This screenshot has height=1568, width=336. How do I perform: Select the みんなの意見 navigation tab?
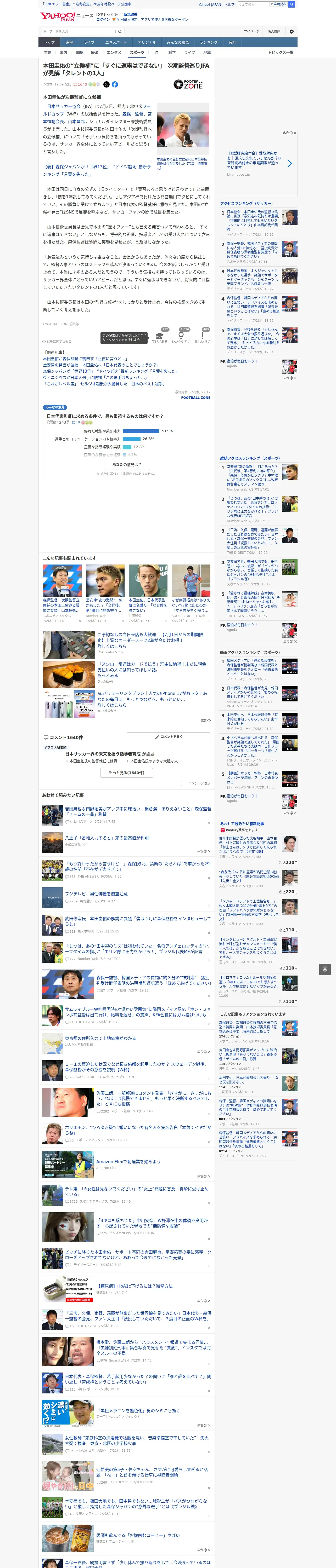(x=177, y=43)
